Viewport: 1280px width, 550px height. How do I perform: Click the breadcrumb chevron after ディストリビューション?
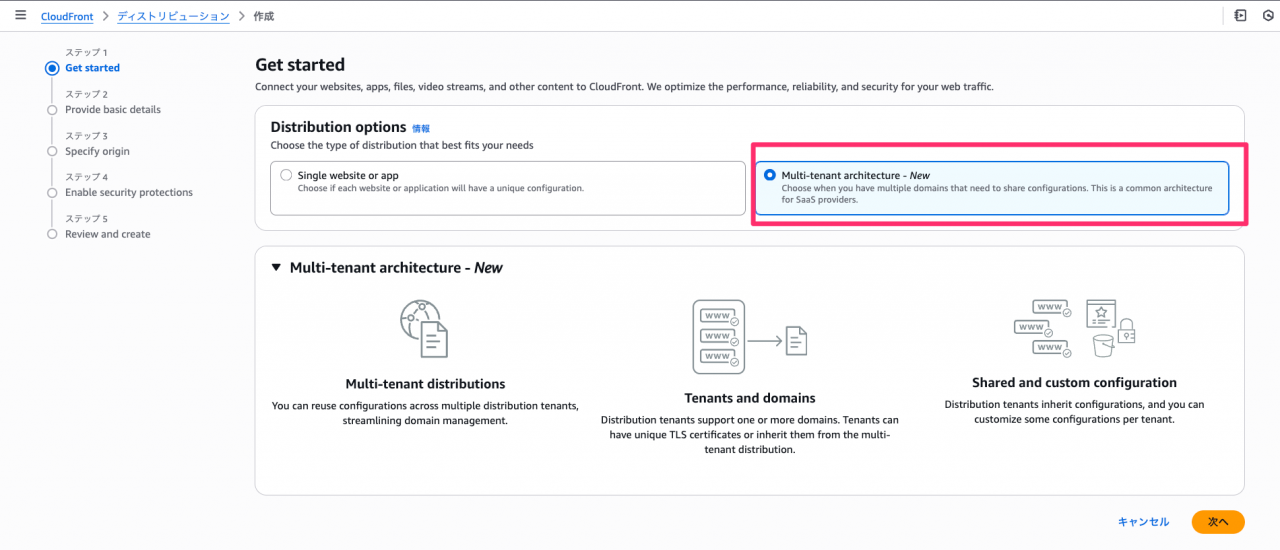(241, 17)
